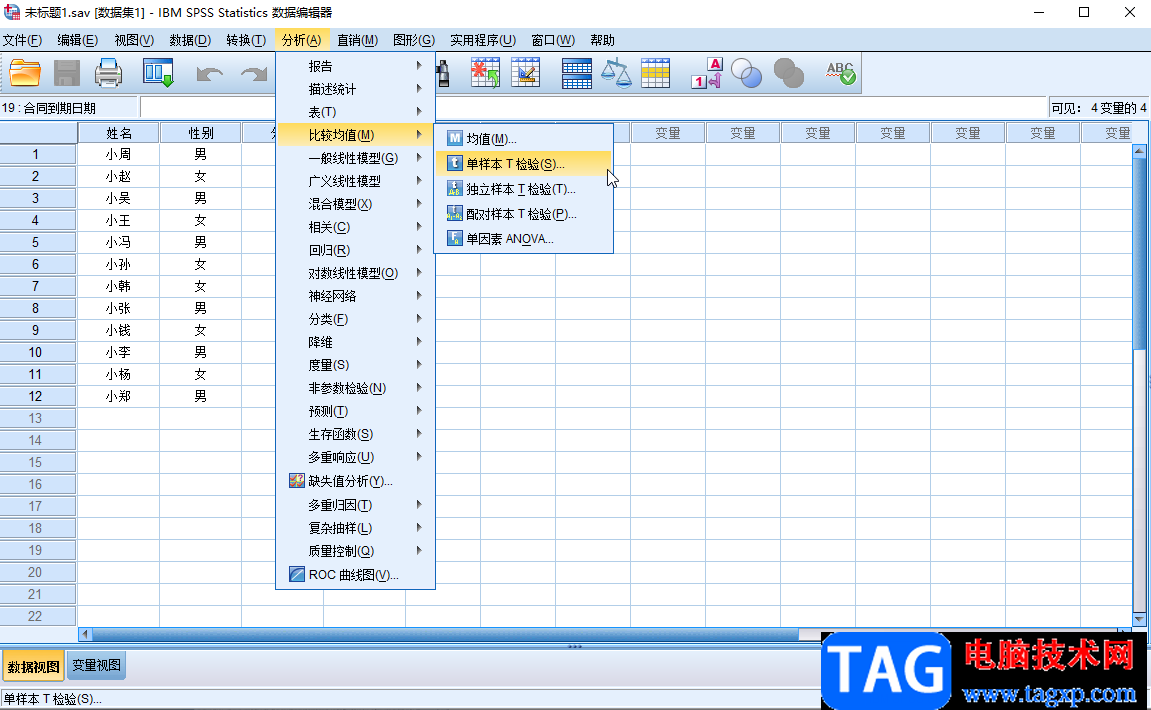Click the Undo arrow icon
The width and height of the screenshot is (1151, 710).
coord(209,73)
